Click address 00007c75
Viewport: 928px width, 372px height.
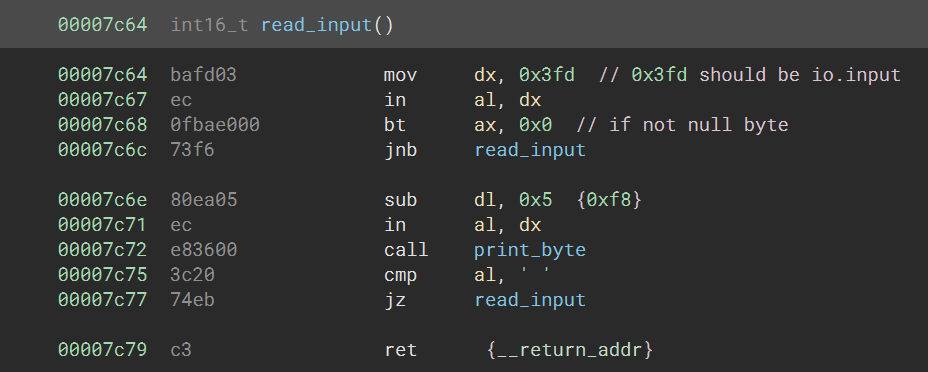[102, 274]
